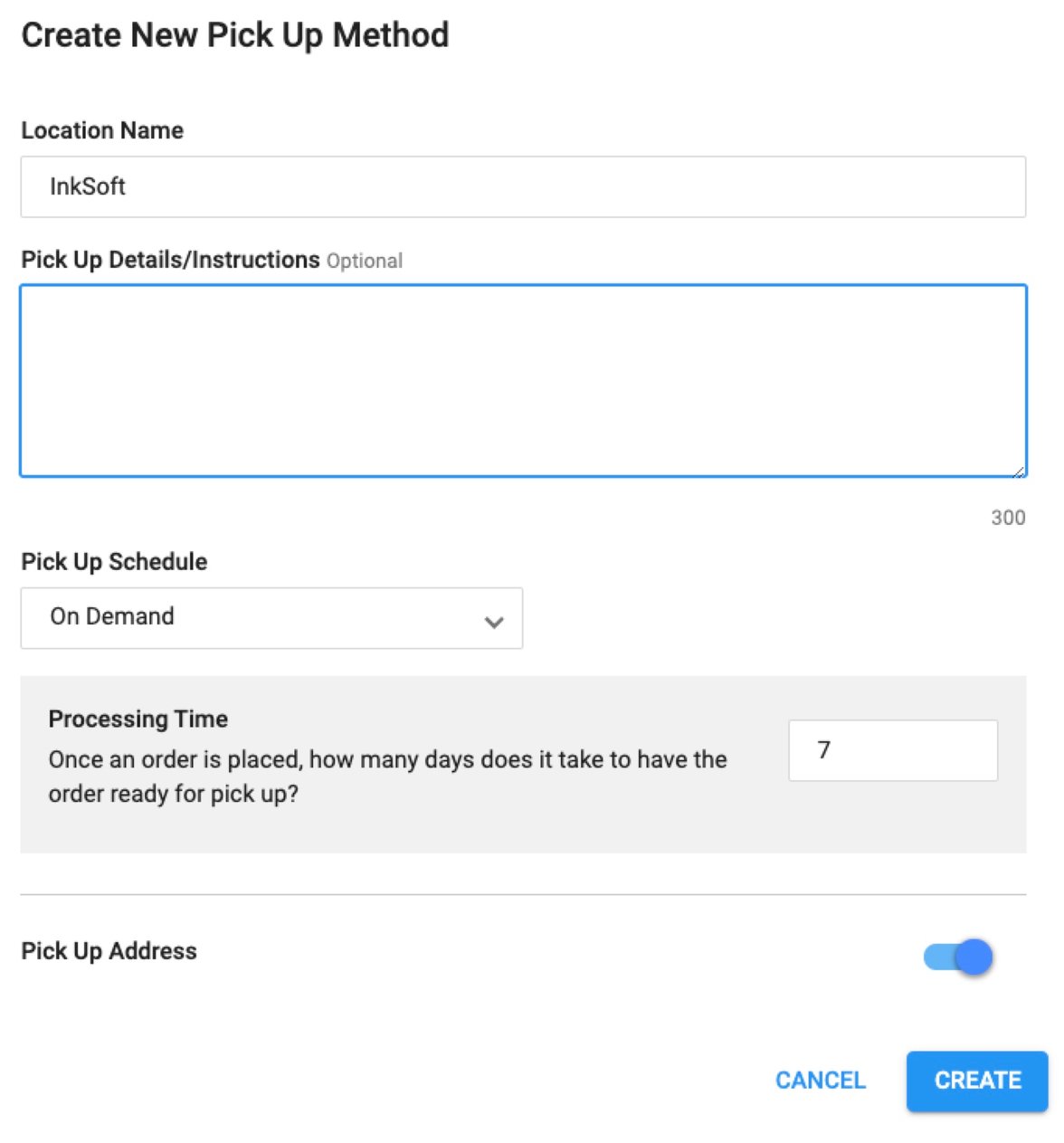This screenshot has height=1143, width=1064.
Task: Click the "Processing Time" heading
Action: pos(138,719)
